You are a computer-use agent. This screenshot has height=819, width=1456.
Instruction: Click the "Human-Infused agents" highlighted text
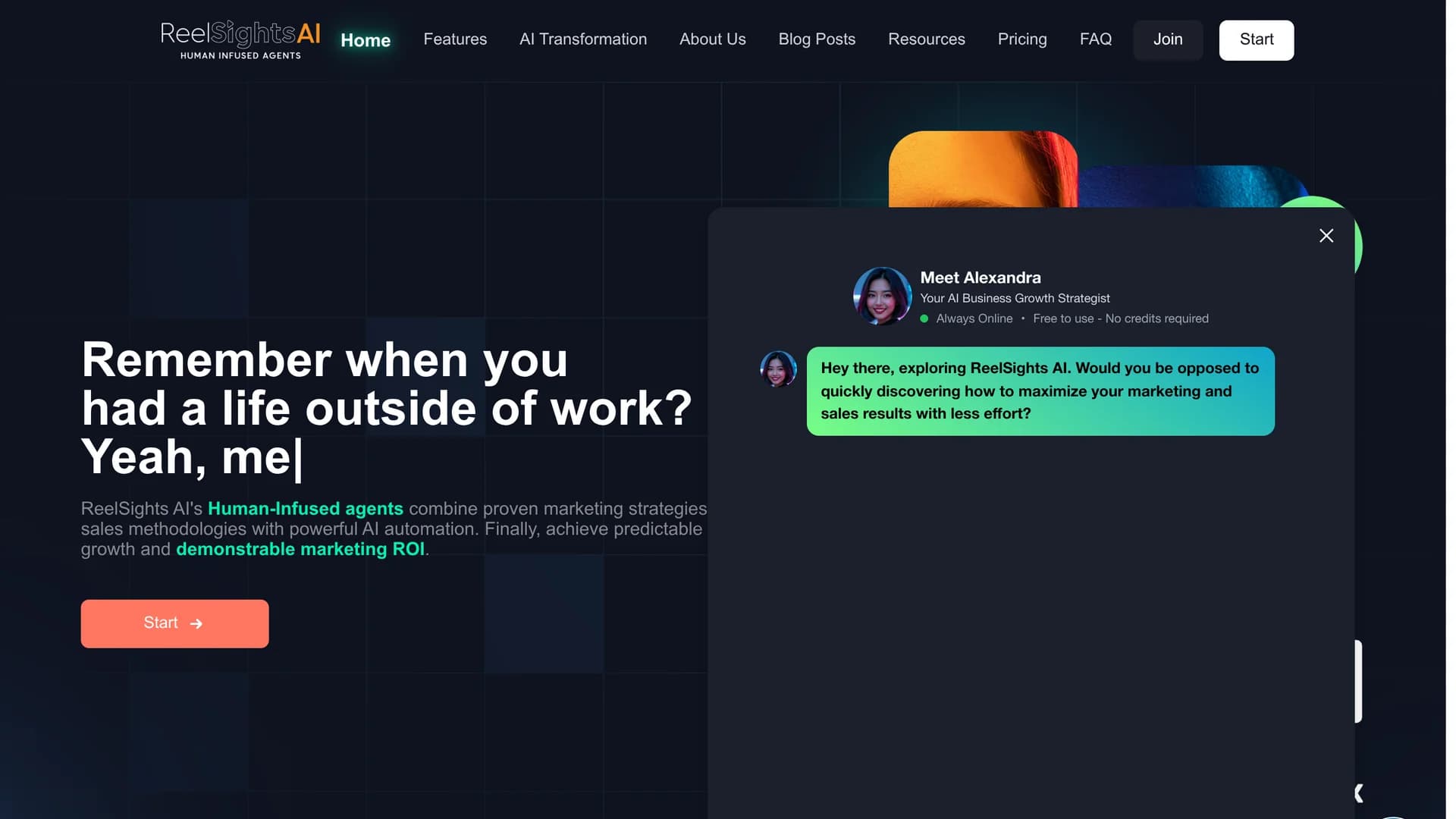[x=306, y=509]
